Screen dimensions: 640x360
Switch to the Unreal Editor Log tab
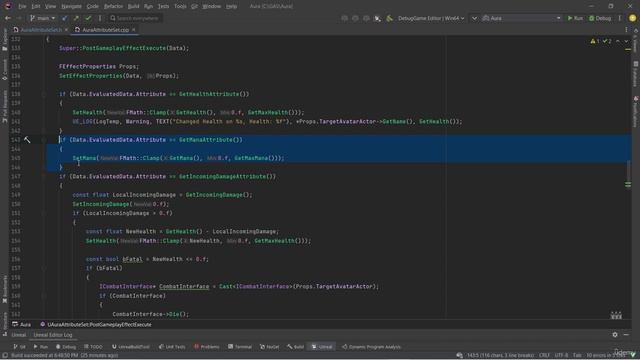click(53, 335)
